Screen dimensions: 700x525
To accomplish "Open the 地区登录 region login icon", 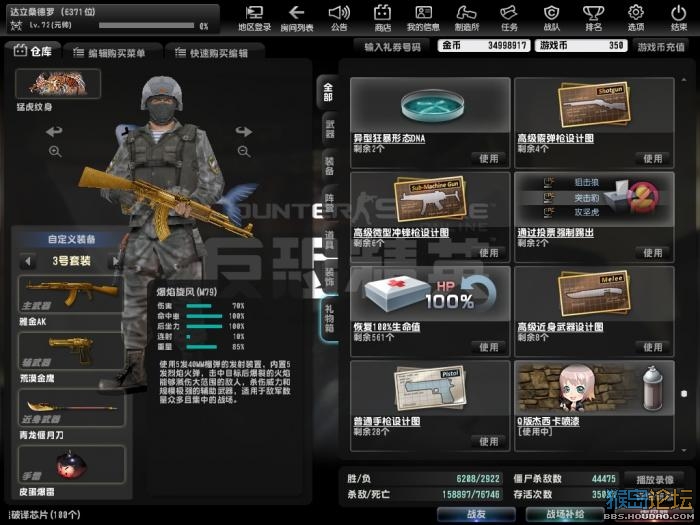I will tap(254, 18).
